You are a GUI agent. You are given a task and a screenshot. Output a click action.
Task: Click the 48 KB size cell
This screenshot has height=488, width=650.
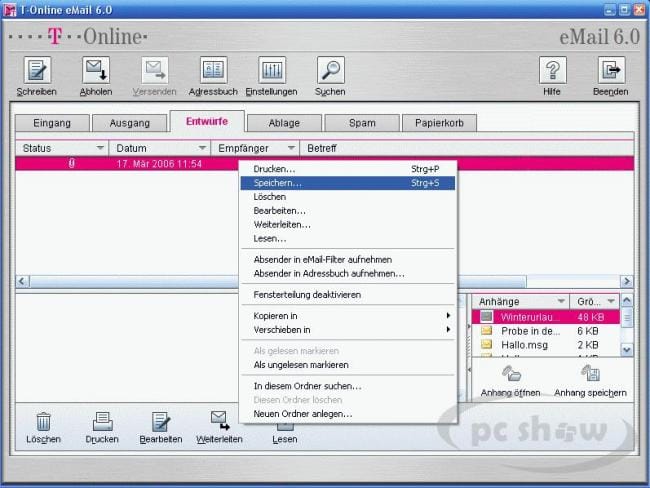coord(590,317)
